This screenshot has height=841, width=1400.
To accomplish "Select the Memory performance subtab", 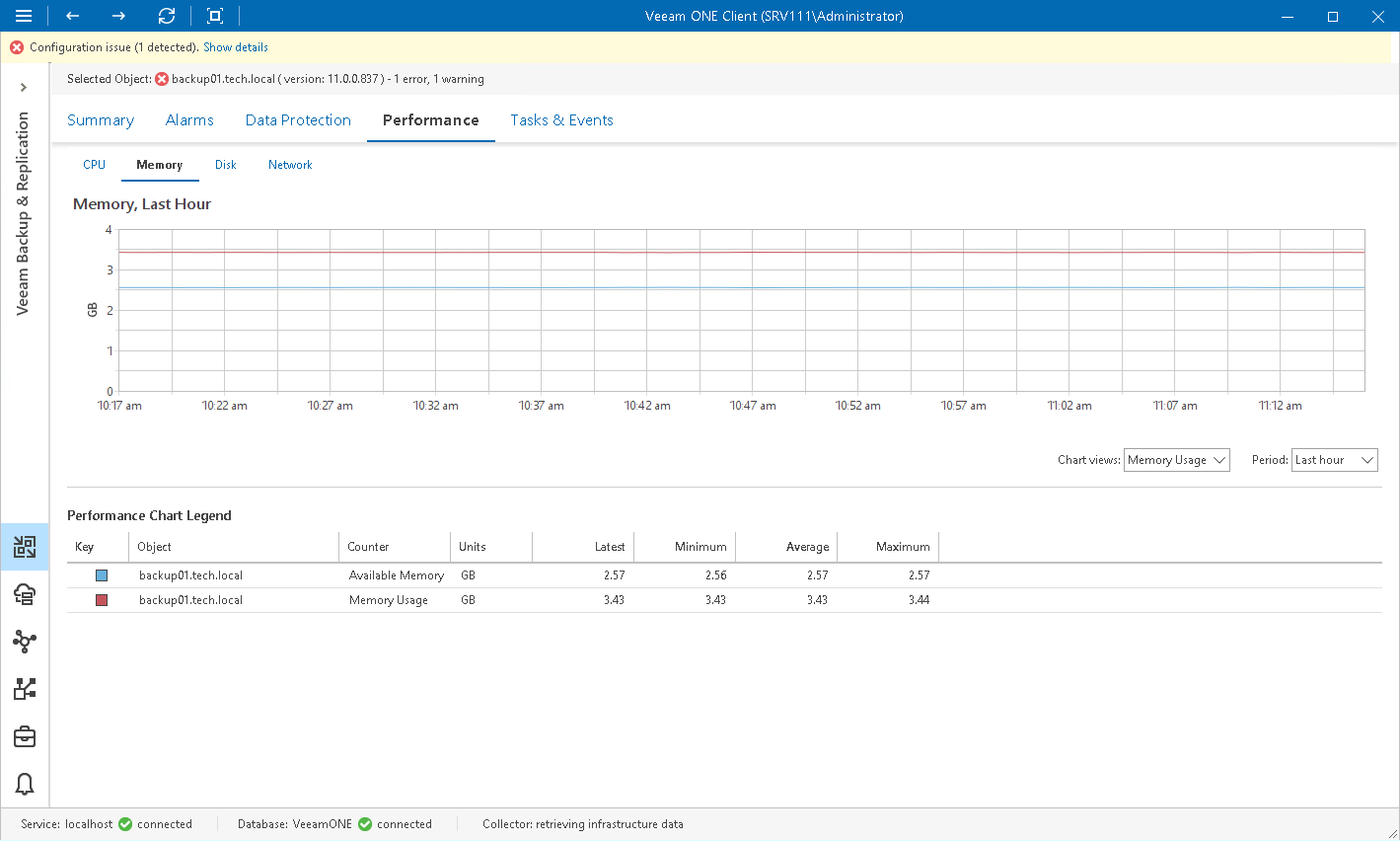I will point(160,165).
